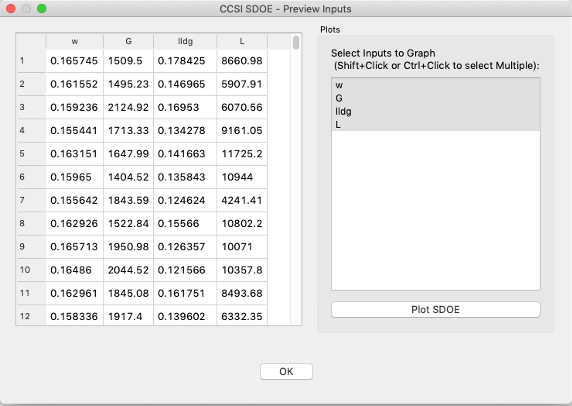The height and width of the screenshot is (406, 572).
Task: Confirm the dialog with OK
Action: [286, 371]
